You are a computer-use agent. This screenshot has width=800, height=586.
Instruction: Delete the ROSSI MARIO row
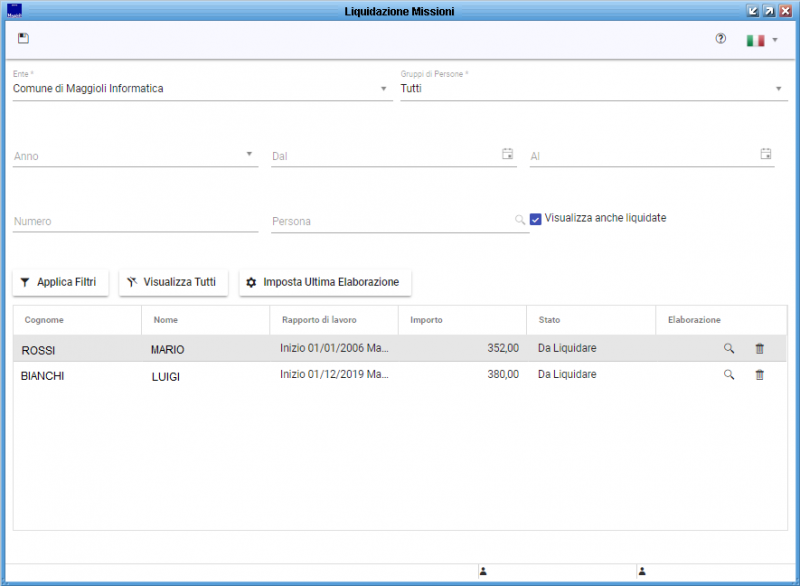[759, 348]
